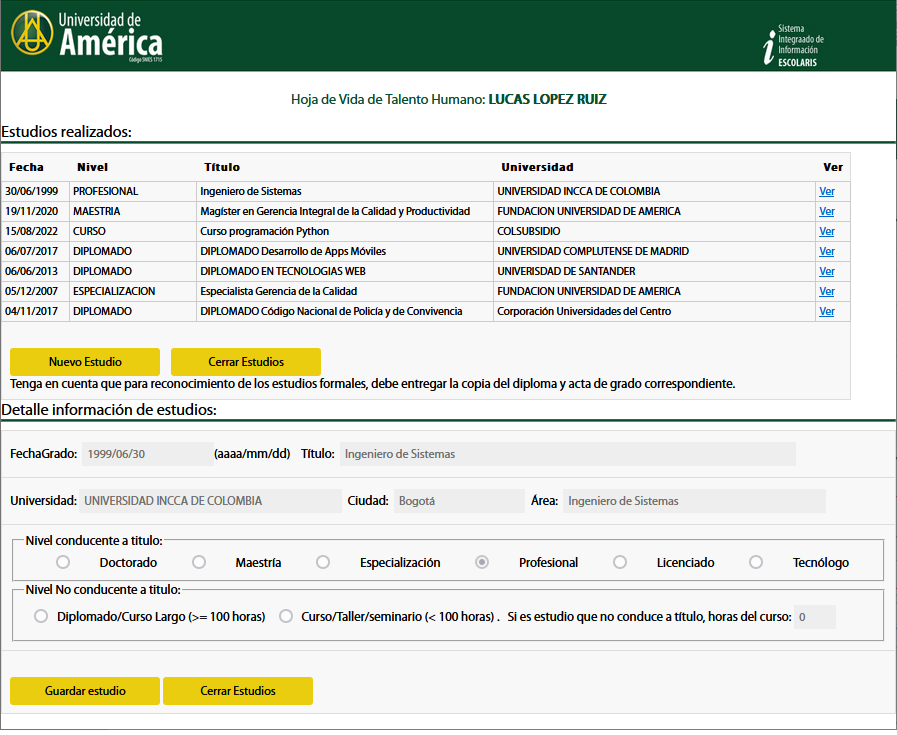This screenshot has height=735, width=897.
Task: Open the Sistema Integrado de Información Escolaris icon
Action: 793,45
